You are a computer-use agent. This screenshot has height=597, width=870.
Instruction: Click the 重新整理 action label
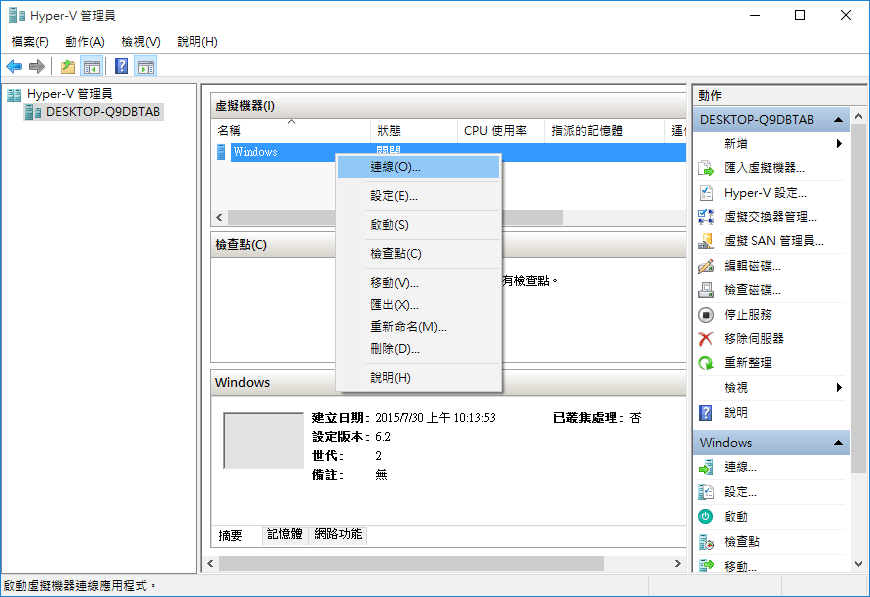(x=748, y=363)
